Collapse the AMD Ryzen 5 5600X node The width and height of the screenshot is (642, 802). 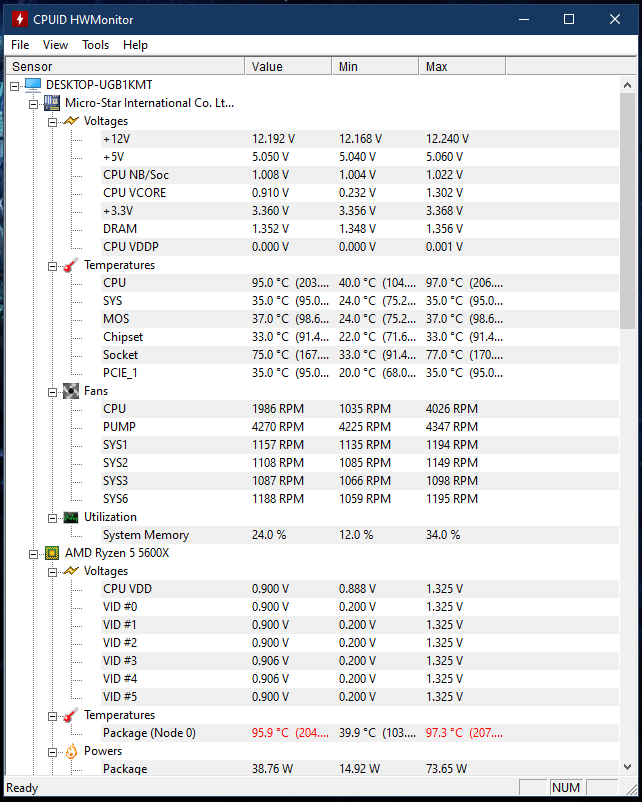pos(34,554)
